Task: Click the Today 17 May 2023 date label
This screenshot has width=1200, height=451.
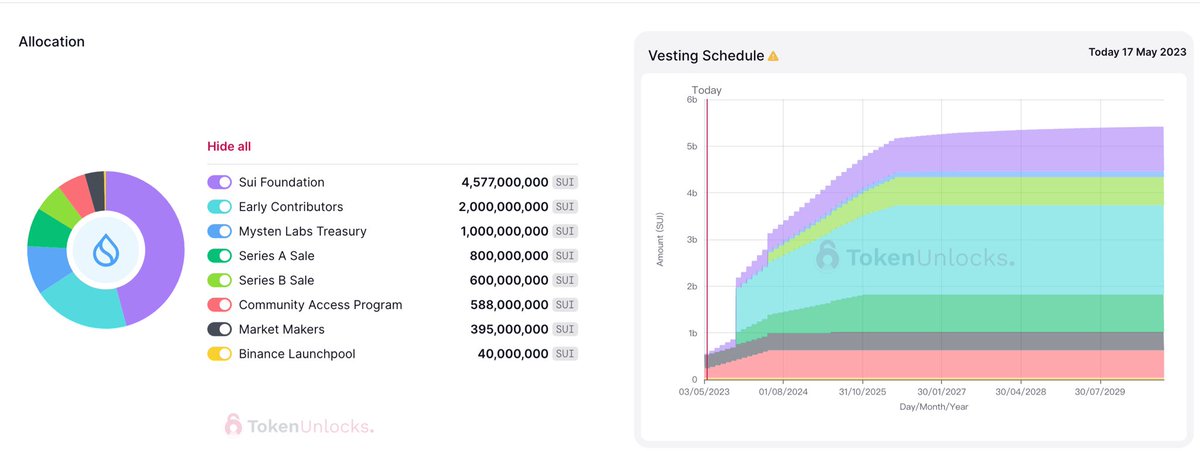Action: [x=1136, y=52]
